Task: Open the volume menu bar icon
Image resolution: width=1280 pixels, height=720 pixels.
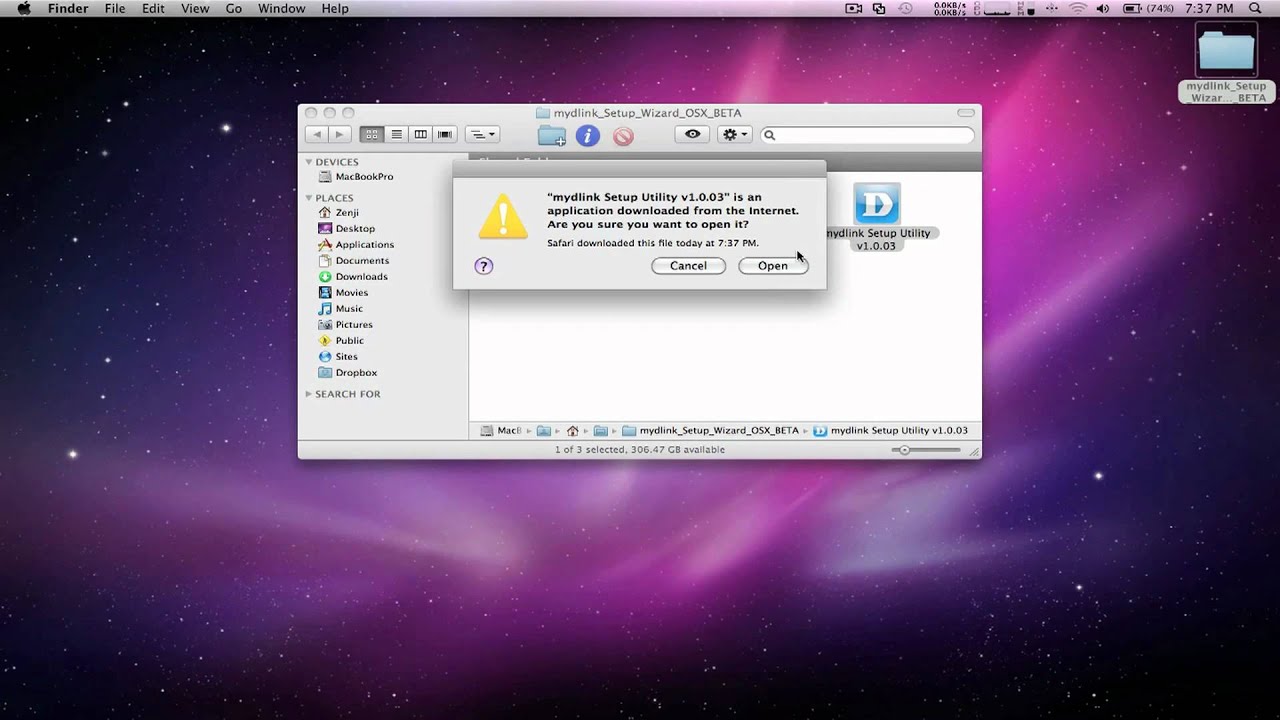Action: (x=1103, y=9)
